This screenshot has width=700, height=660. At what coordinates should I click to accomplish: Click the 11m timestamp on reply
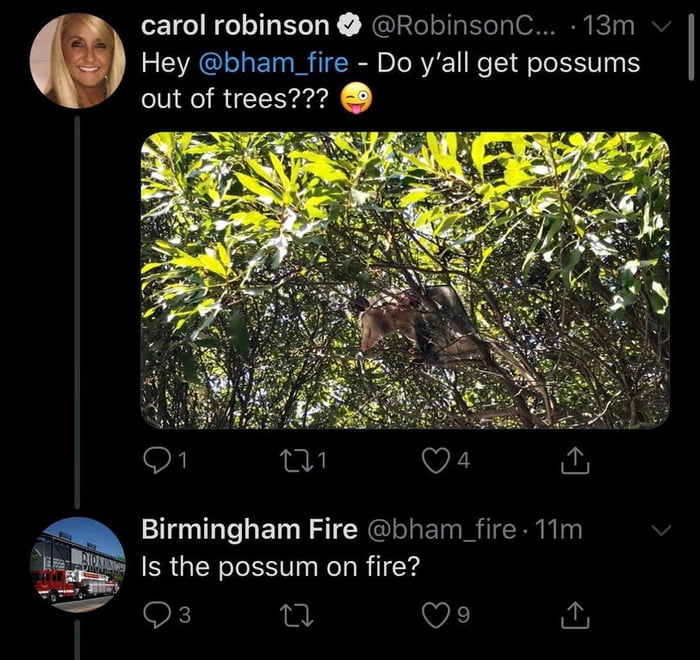pyautogui.click(x=561, y=529)
